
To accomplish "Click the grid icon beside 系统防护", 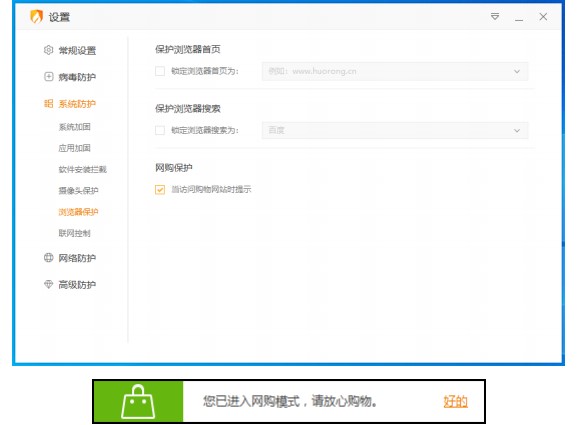I will pyautogui.click(x=49, y=103).
